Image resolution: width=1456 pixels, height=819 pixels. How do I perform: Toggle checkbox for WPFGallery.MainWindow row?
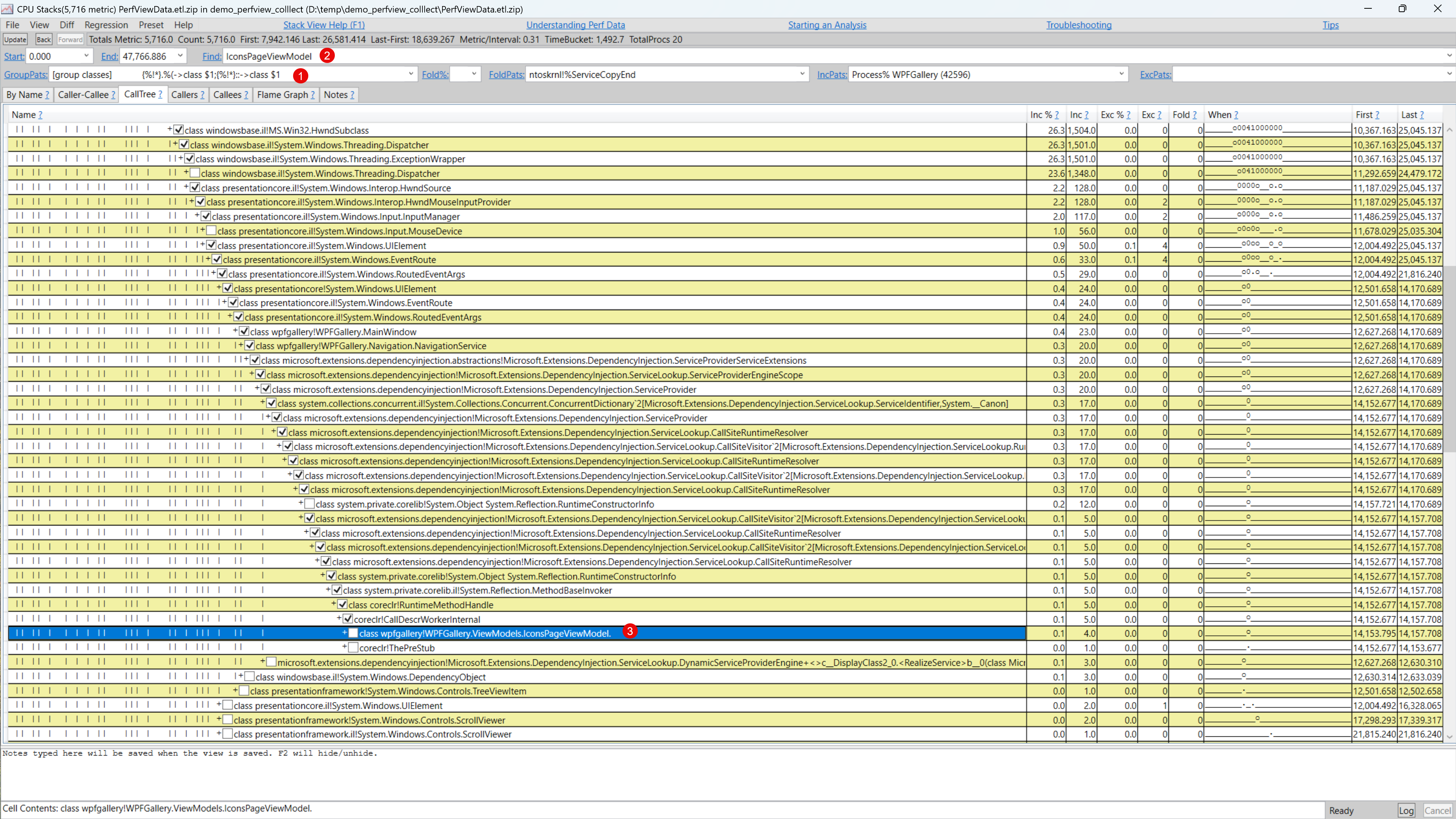point(244,332)
